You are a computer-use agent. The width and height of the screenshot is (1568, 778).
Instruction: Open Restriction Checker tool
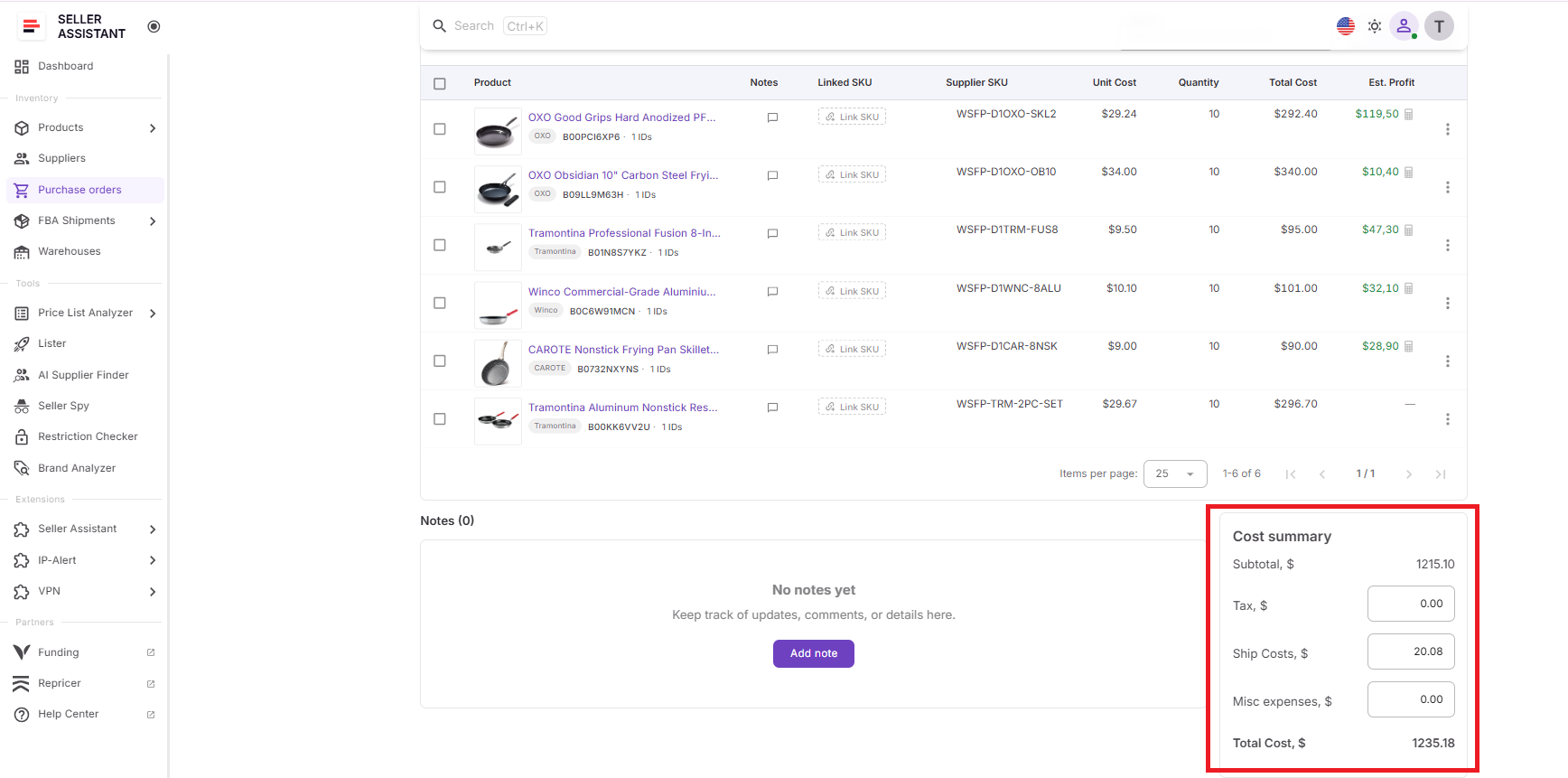86,436
